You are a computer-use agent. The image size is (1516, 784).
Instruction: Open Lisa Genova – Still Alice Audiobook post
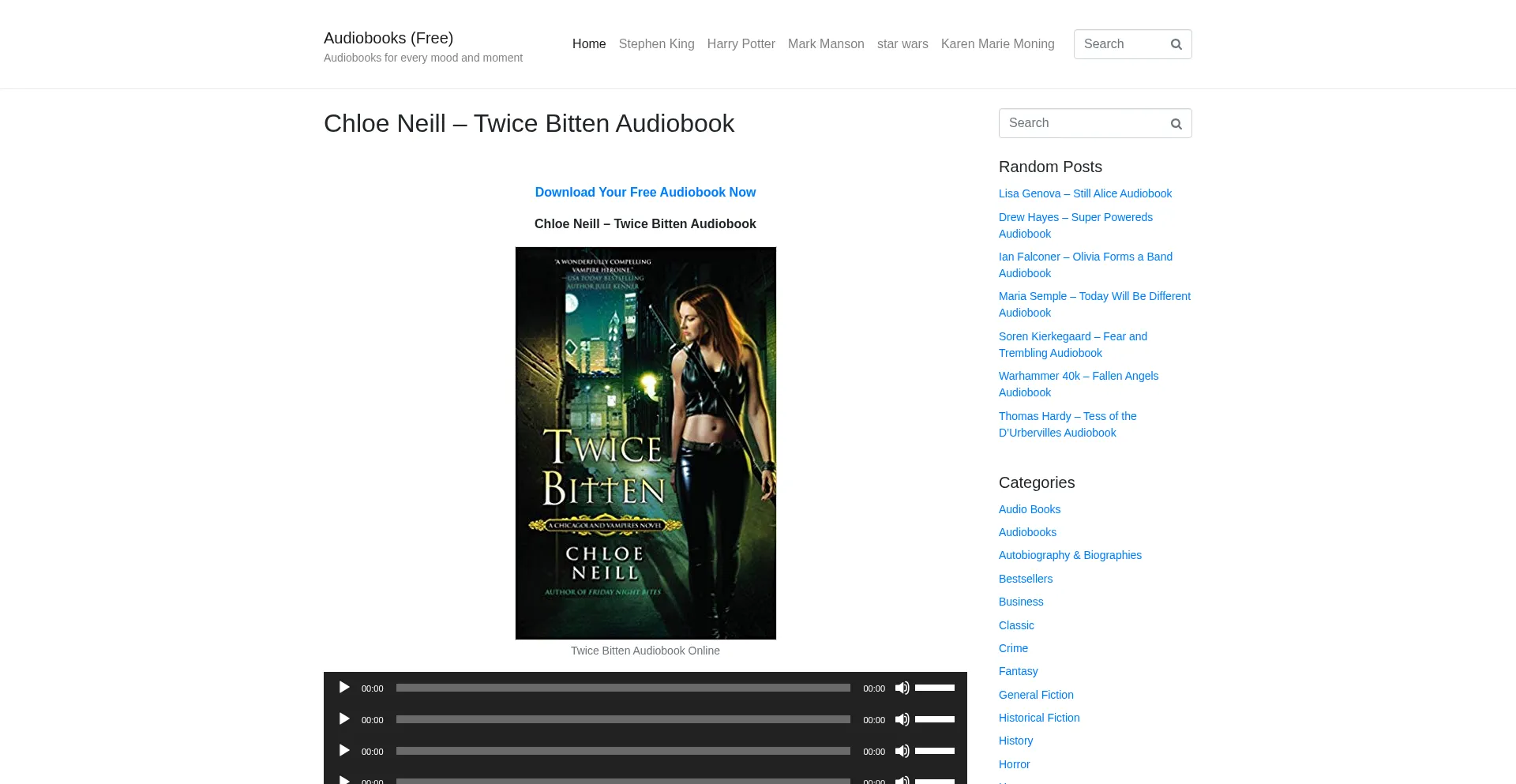pyautogui.click(x=1085, y=193)
